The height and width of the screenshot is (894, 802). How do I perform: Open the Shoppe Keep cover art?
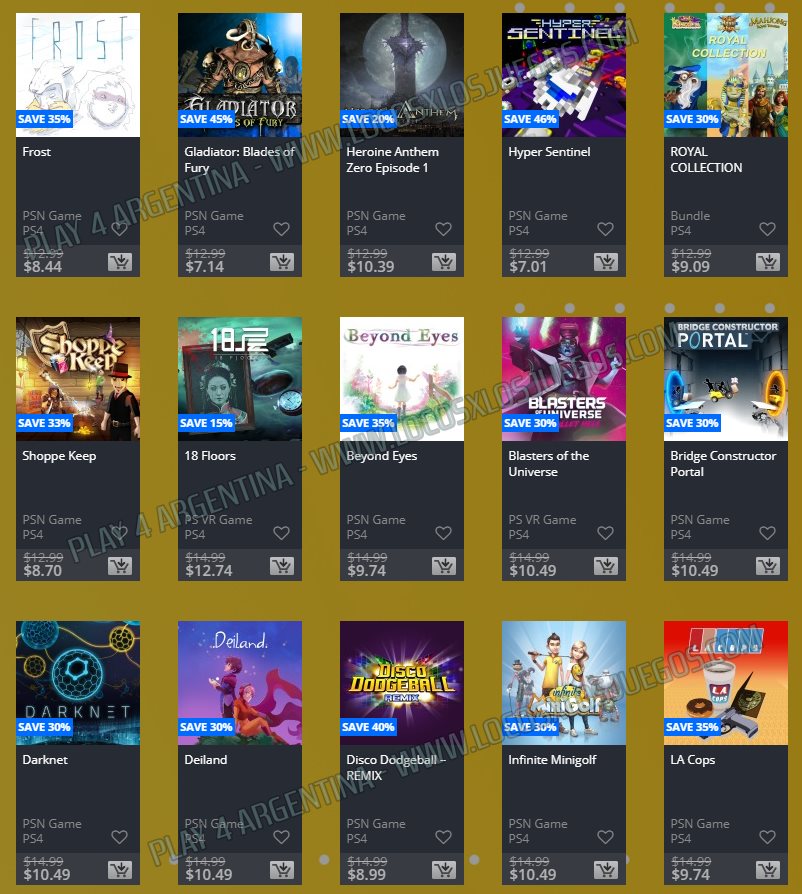click(78, 379)
